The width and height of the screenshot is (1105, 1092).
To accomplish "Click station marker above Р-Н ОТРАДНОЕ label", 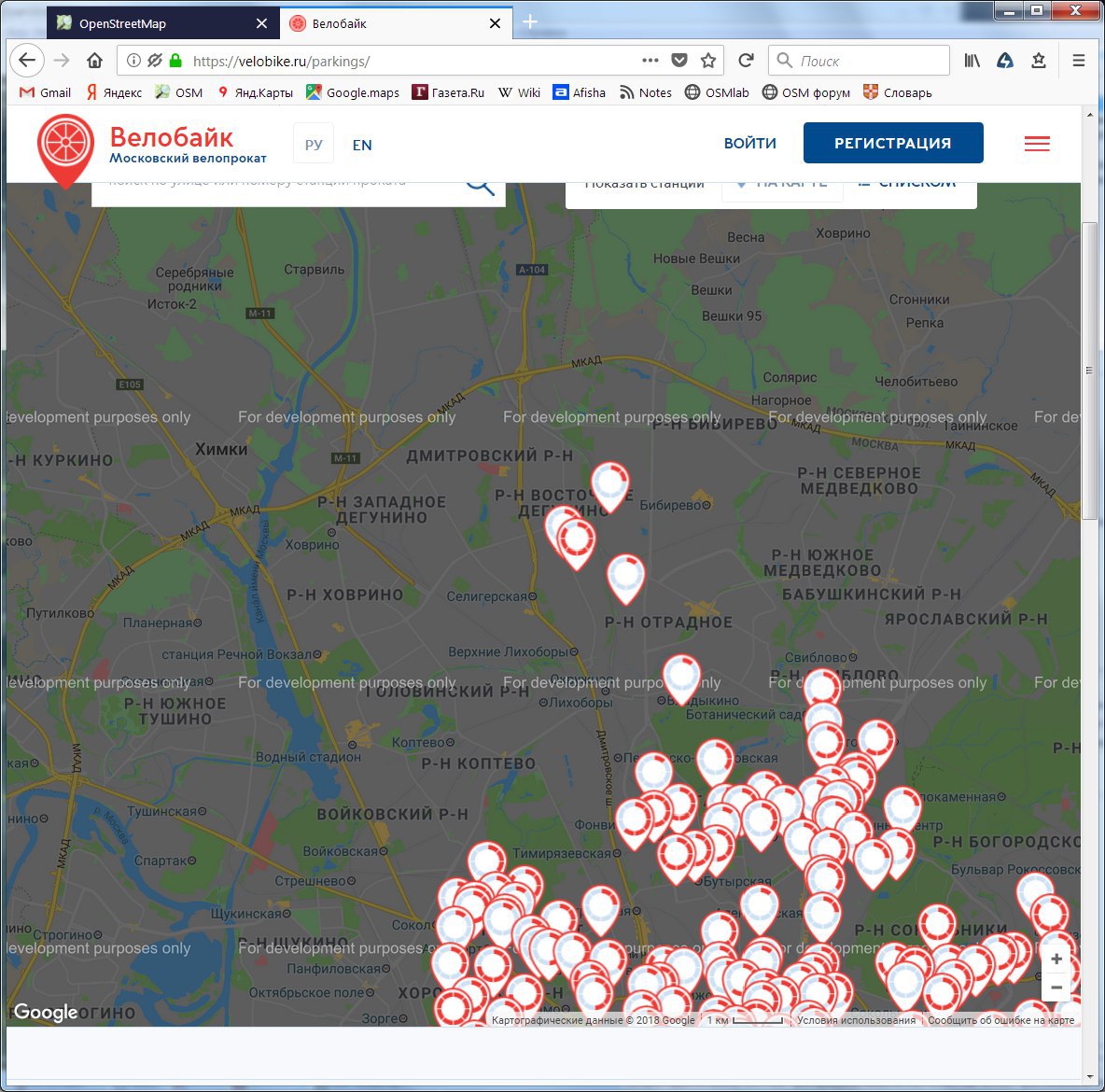I will [x=626, y=578].
